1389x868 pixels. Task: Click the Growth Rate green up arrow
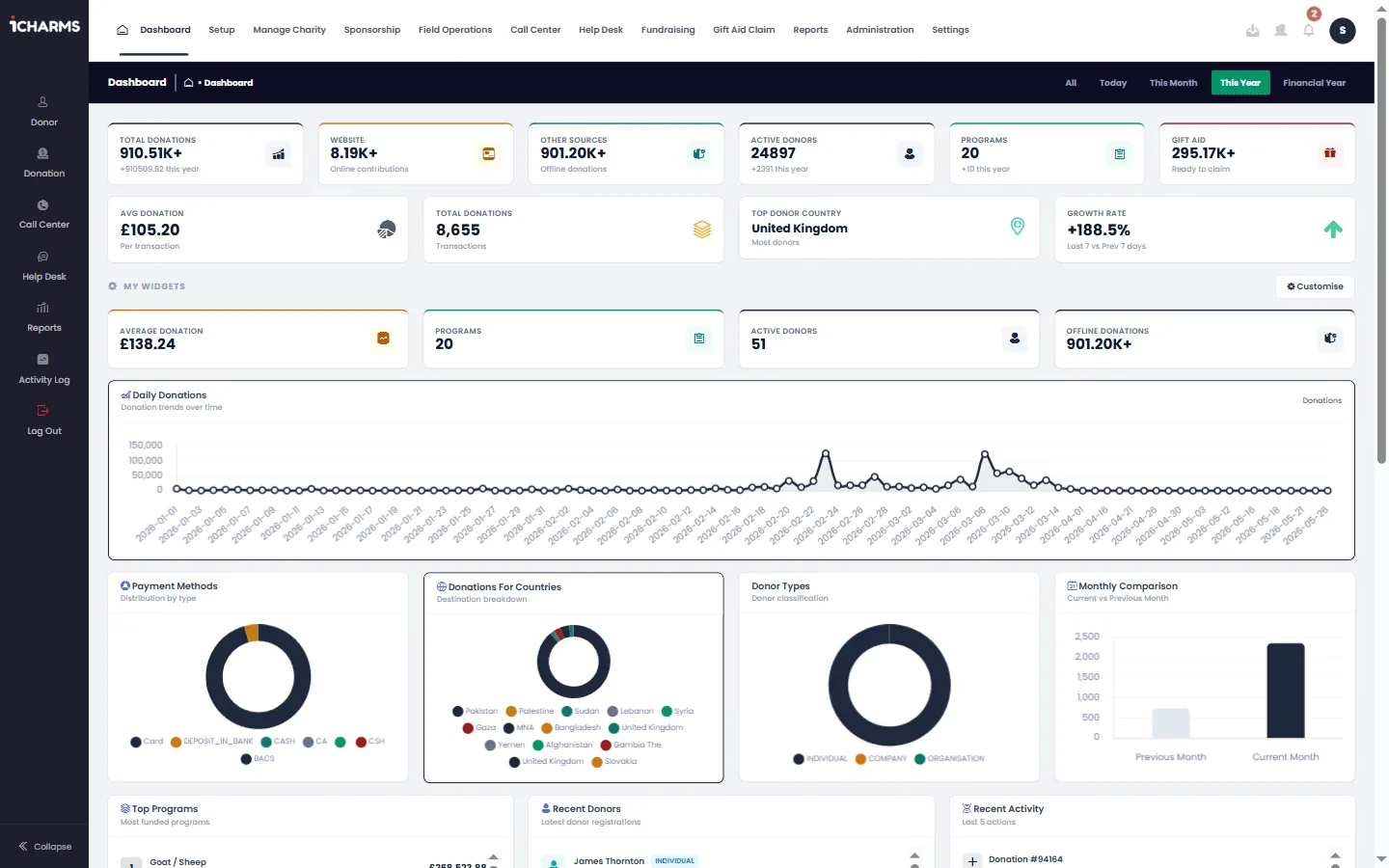[x=1333, y=230]
